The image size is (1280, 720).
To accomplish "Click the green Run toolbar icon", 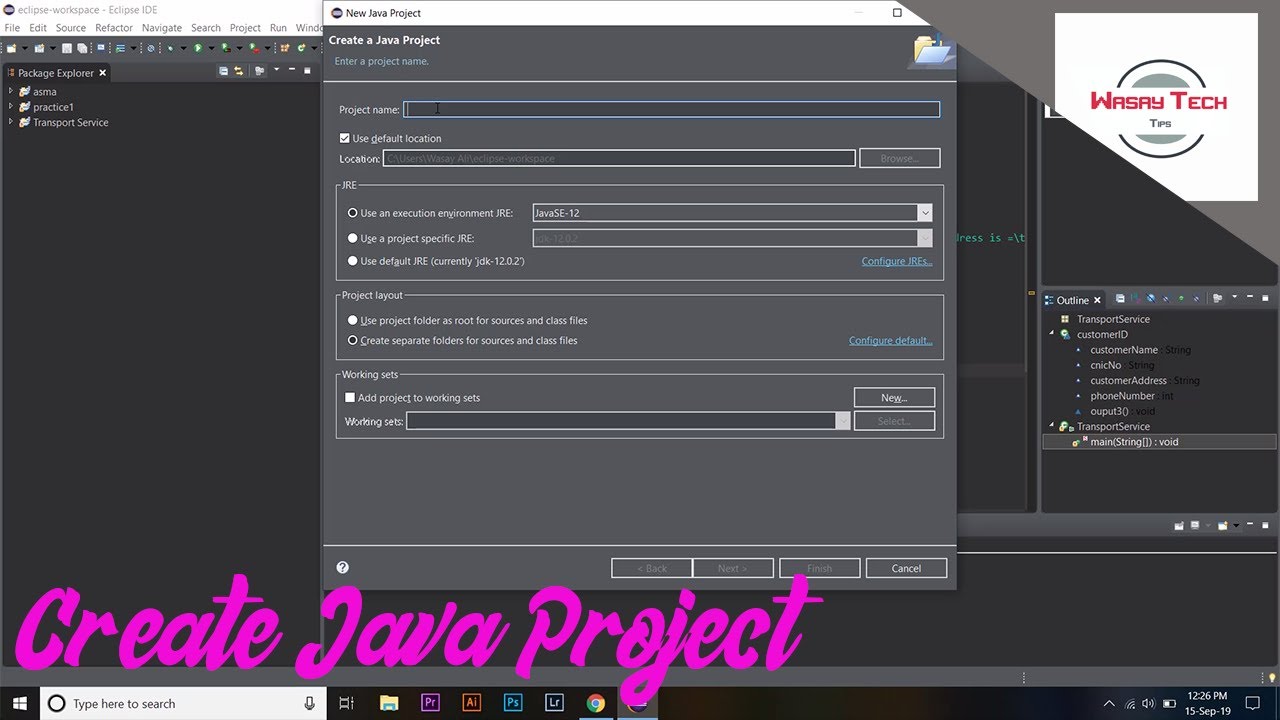I will tap(198, 48).
